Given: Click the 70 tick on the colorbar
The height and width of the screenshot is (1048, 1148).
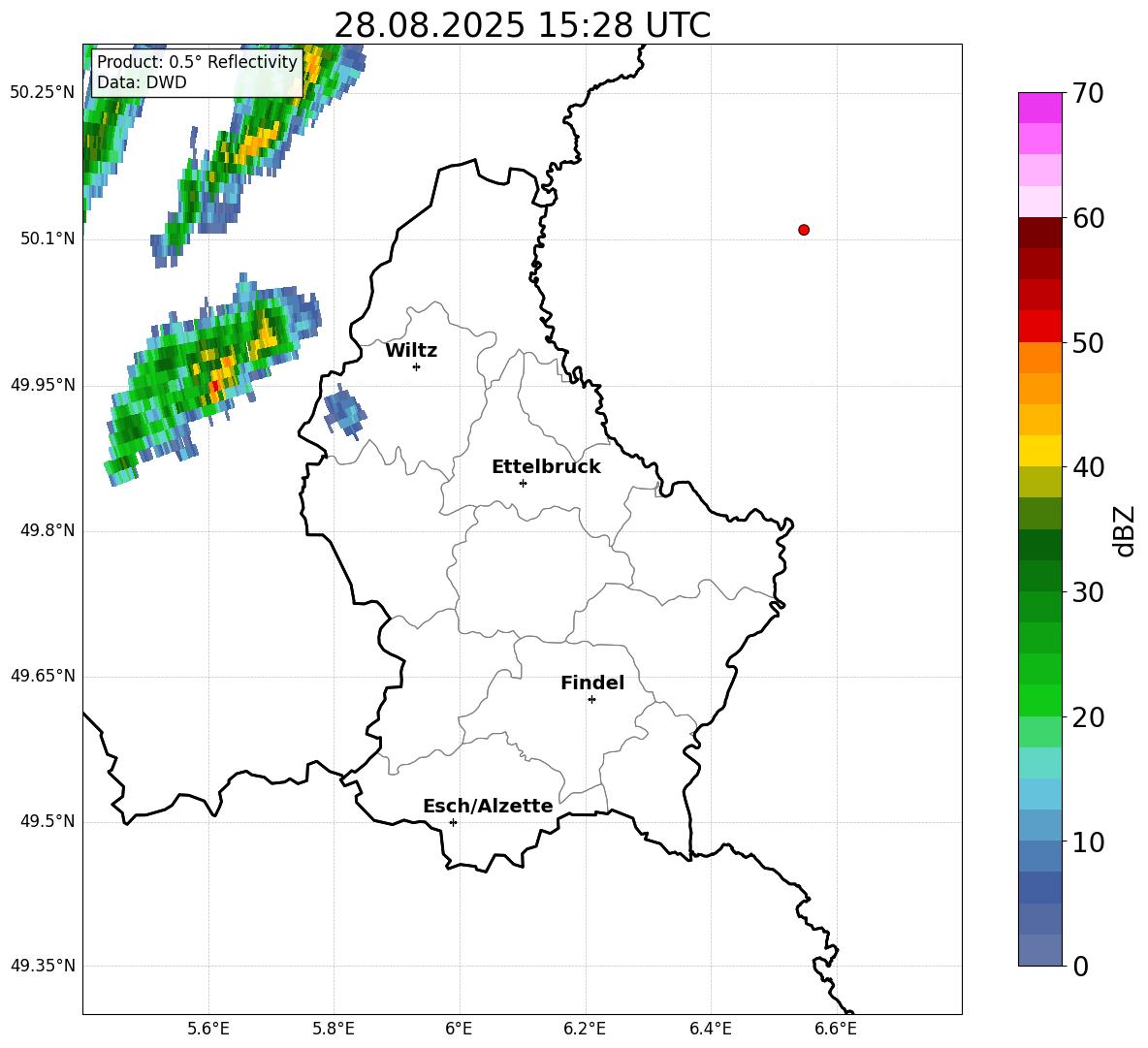Looking at the screenshot, I should 1088,94.
